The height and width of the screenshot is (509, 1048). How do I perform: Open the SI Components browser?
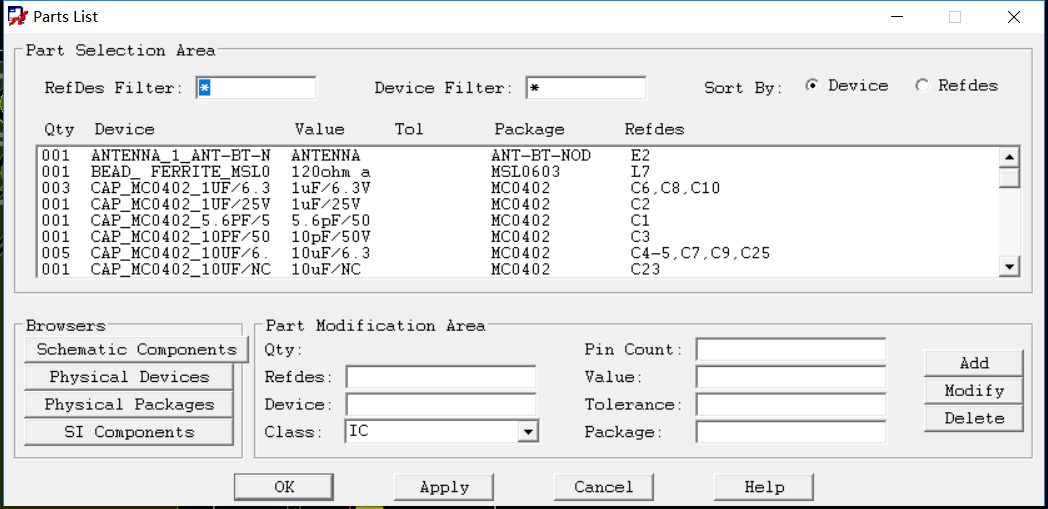click(x=129, y=432)
